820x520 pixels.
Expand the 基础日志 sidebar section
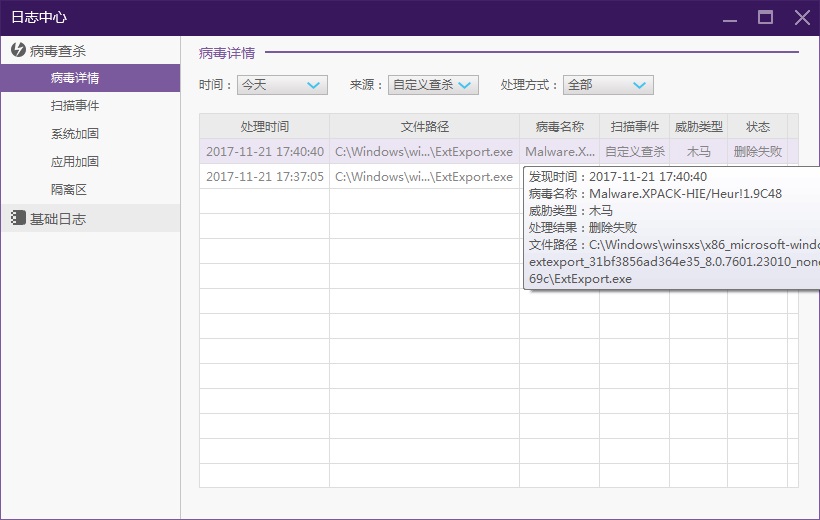coord(90,218)
